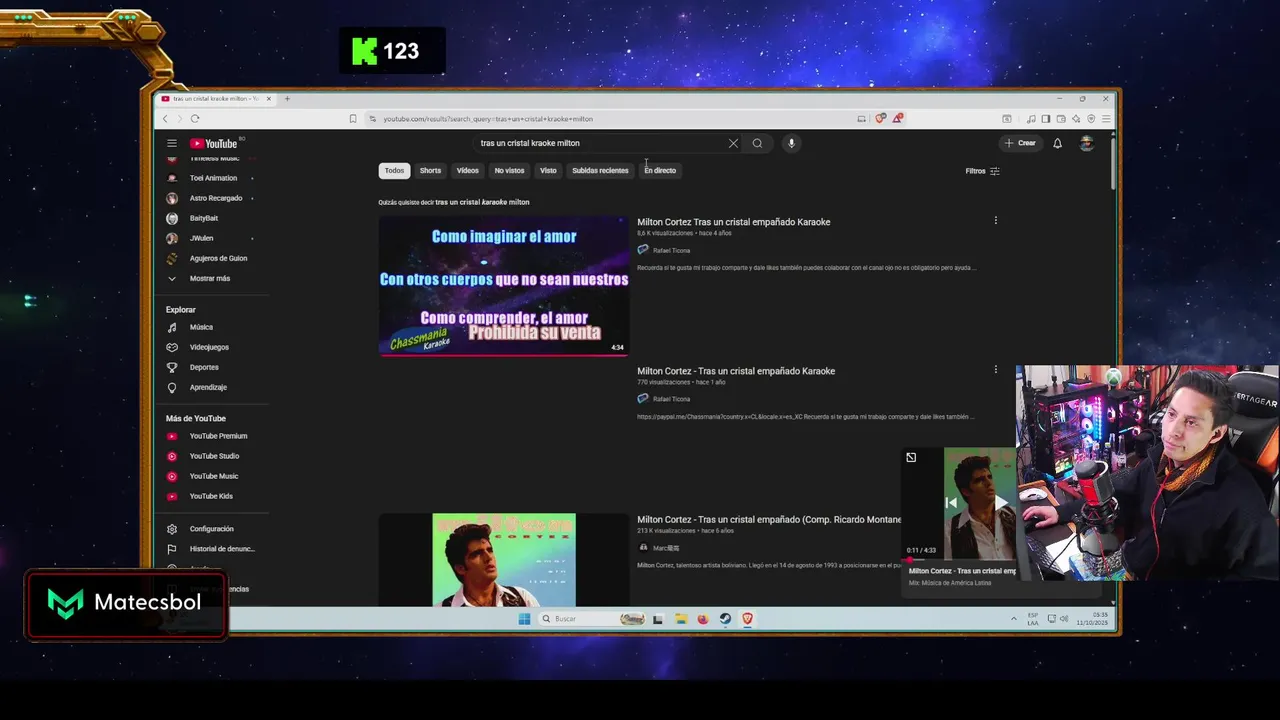Open 'Milton Cortez - Tras un cristal empañado Karaoke' title
Viewport: 1280px width, 720px height.
(736, 371)
